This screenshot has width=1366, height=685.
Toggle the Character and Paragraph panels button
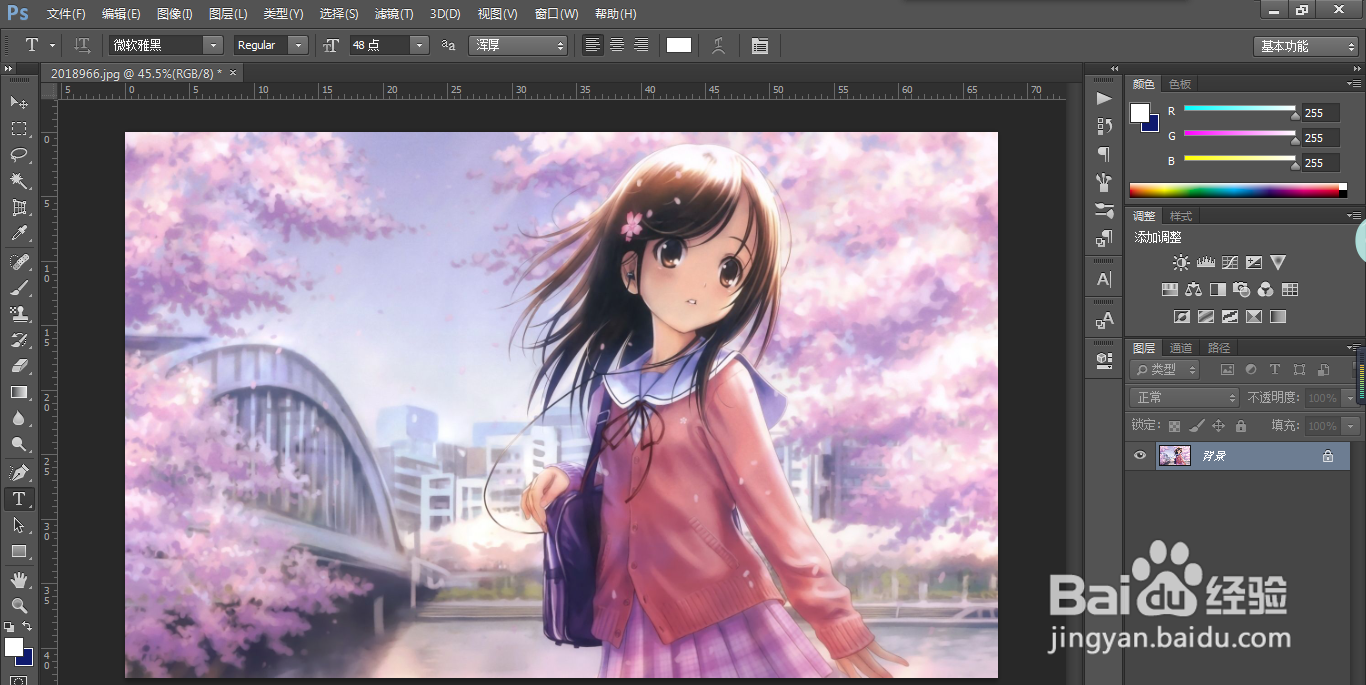click(x=760, y=45)
